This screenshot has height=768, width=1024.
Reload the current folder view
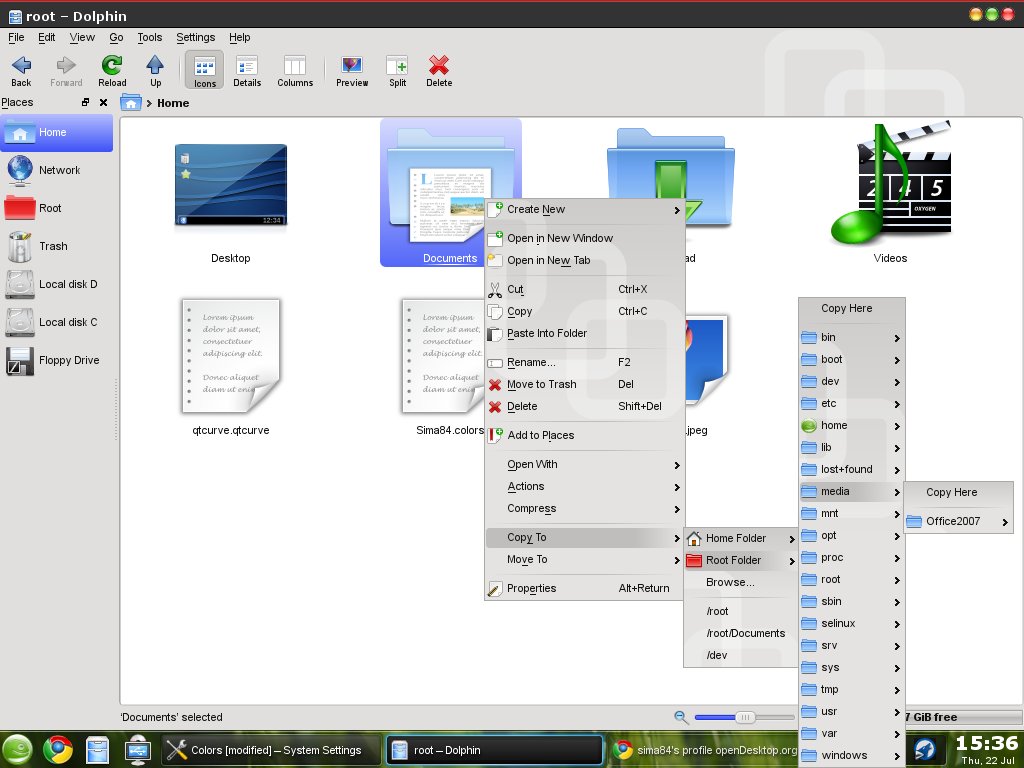(112, 71)
